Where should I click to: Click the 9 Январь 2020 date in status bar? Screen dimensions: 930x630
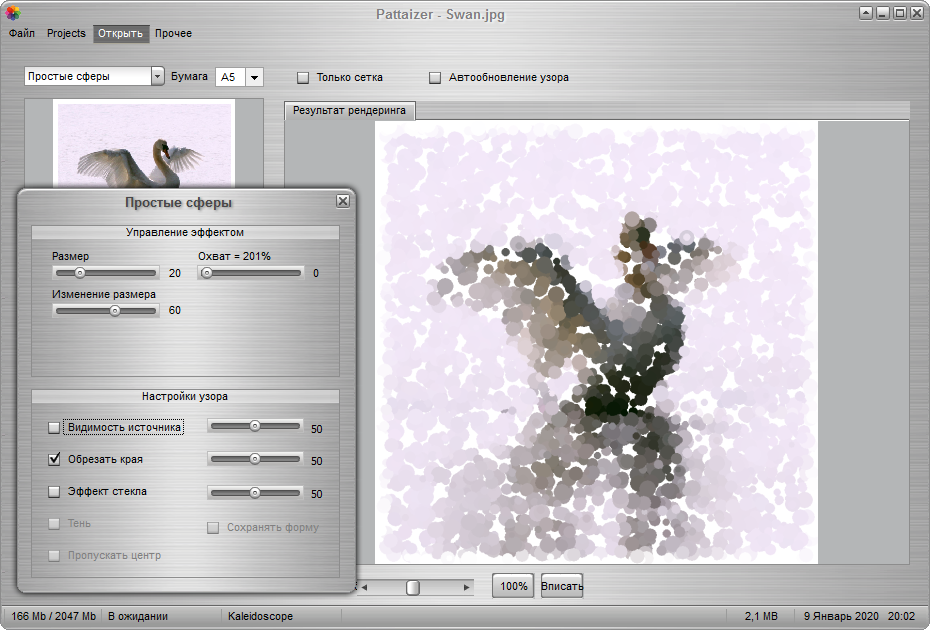(841, 616)
